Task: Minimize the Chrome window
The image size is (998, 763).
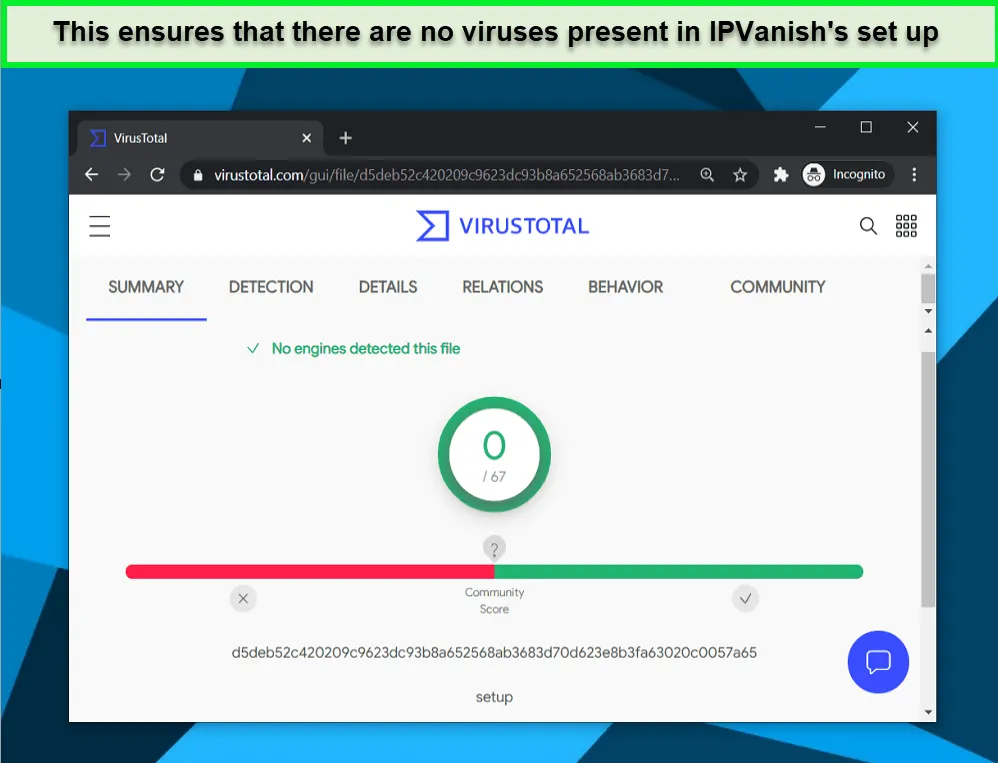Action: 820,127
